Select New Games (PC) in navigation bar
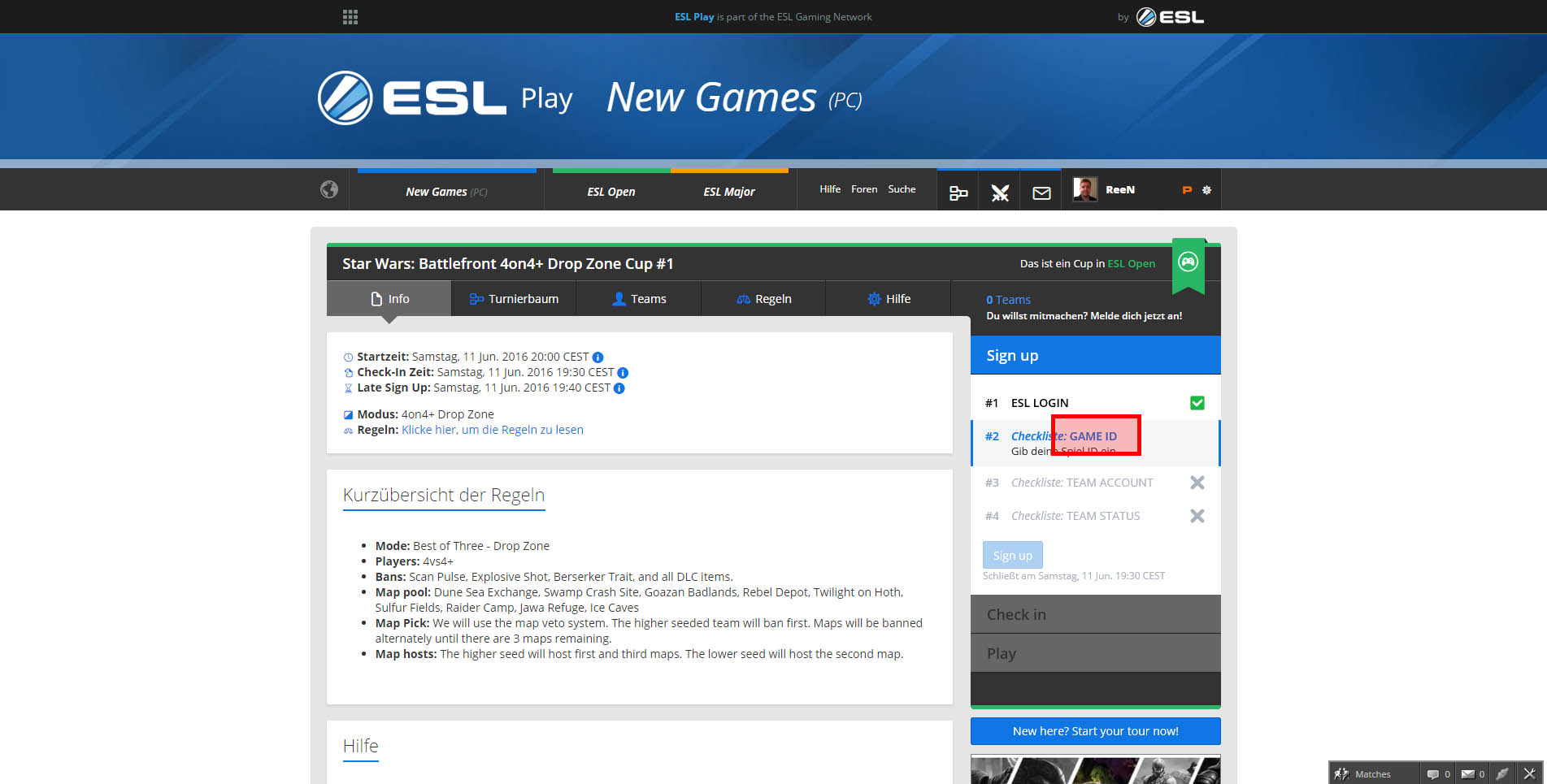The width and height of the screenshot is (1547, 784). [x=446, y=192]
